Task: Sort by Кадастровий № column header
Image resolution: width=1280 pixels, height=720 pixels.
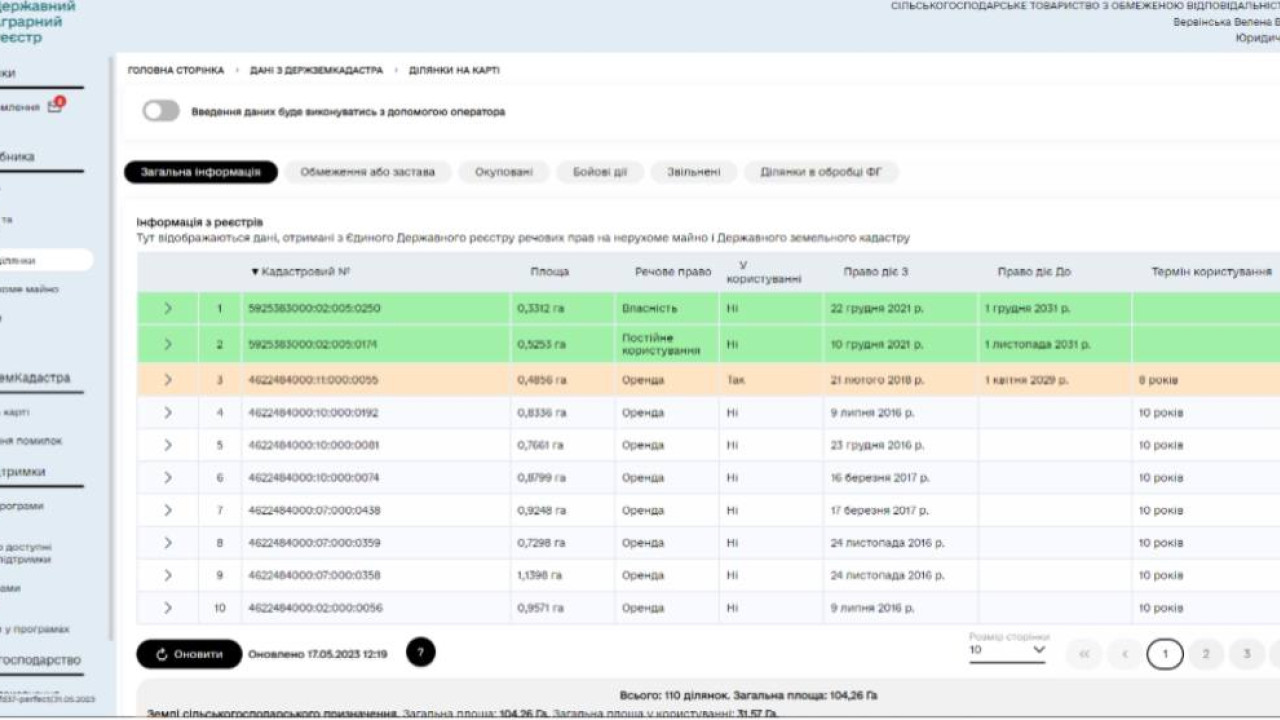Action: 300,272
